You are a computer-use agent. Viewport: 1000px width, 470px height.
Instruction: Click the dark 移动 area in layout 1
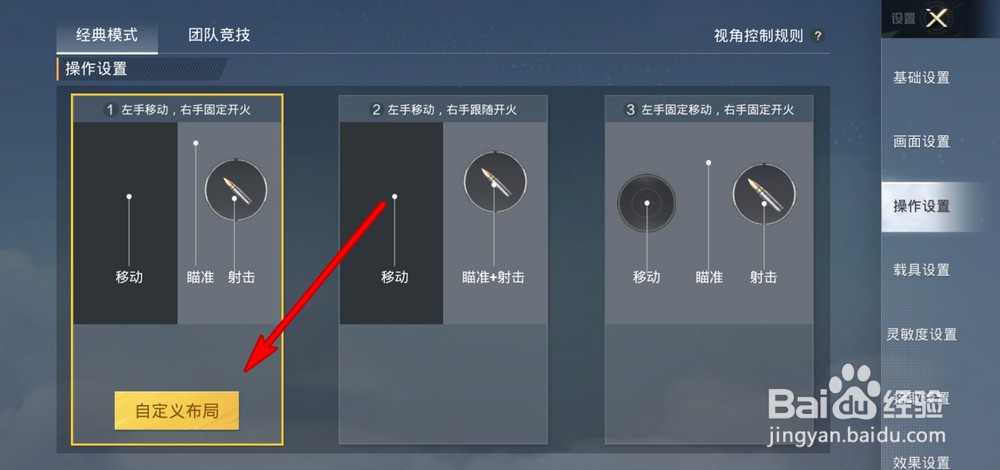(125, 223)
